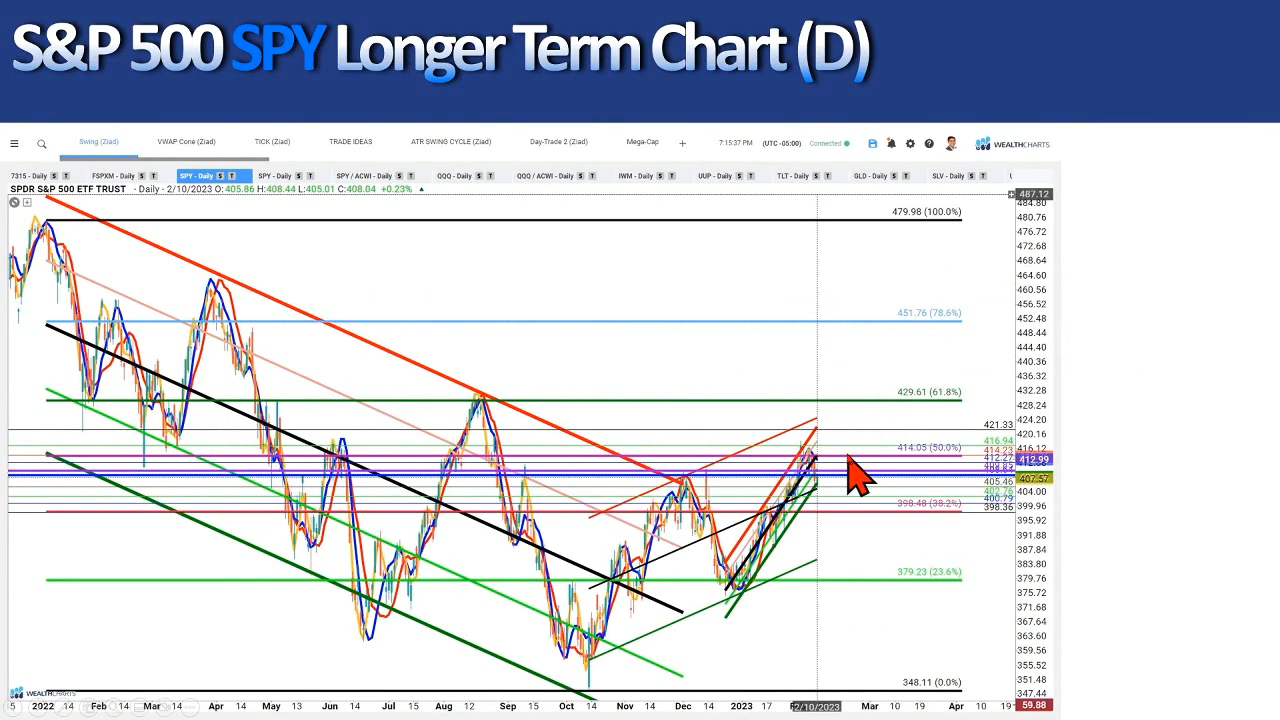Select the IWM - Daily chart tab
This screenshot has width=1280, height=720.
pos(638,176)
